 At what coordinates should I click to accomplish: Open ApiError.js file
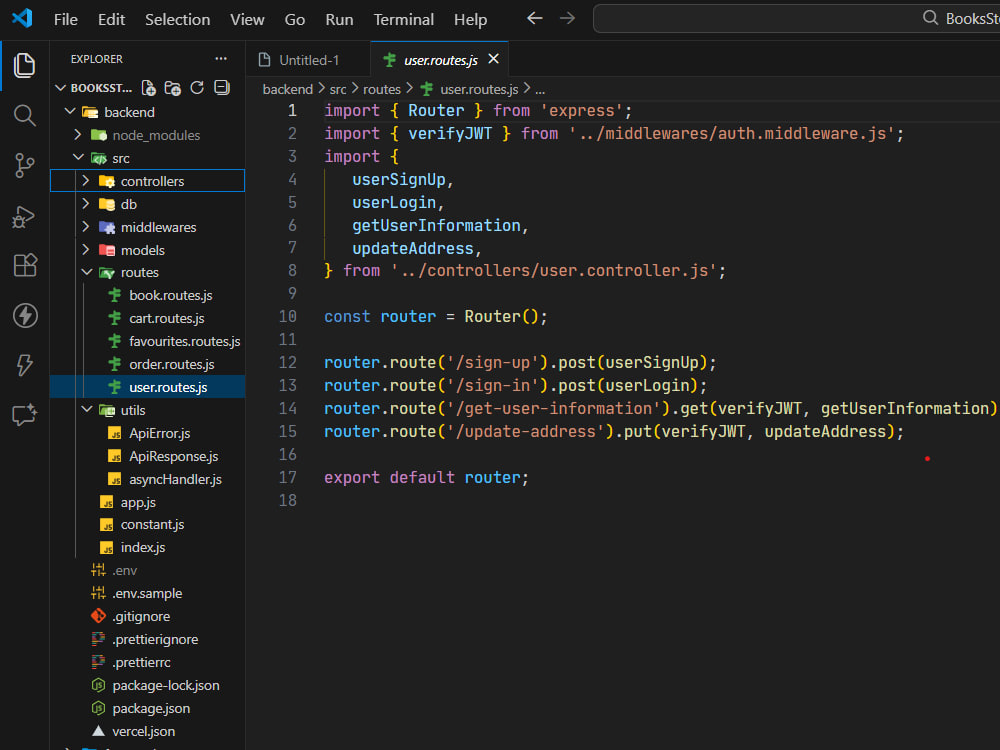[147, 433]
